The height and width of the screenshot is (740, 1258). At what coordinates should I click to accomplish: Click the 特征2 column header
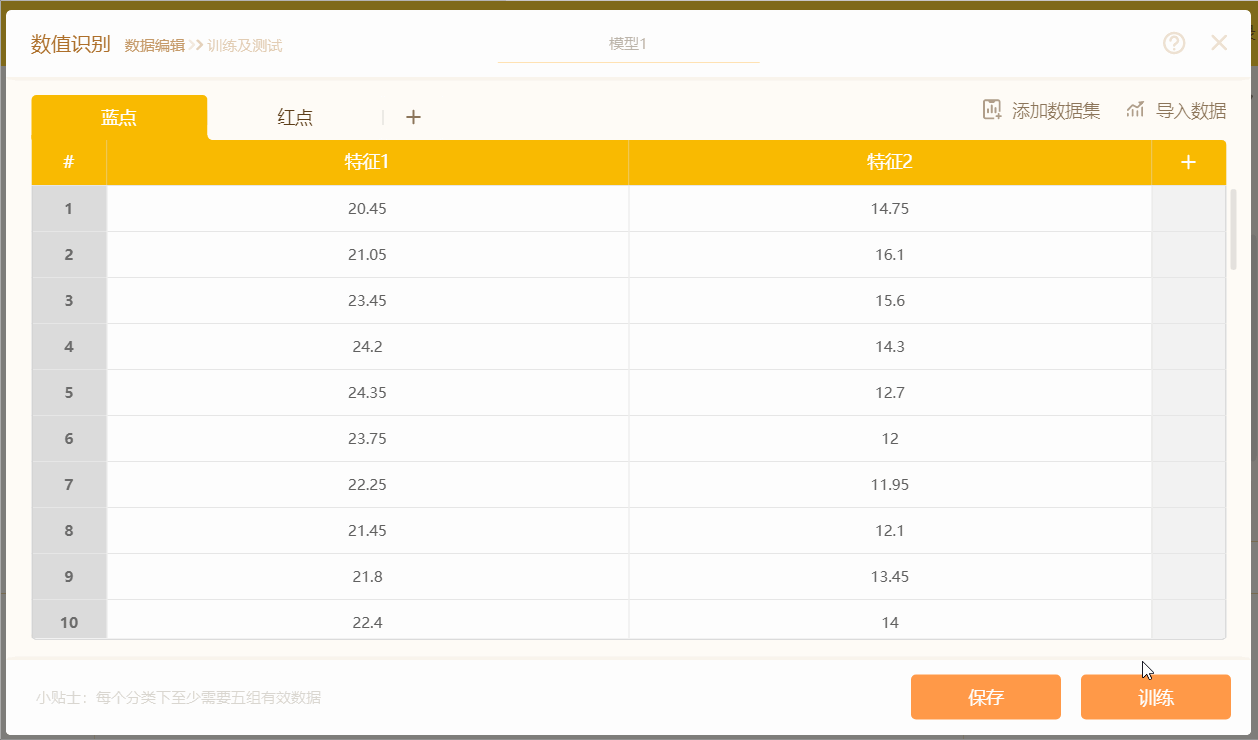(x=890, y=162)
